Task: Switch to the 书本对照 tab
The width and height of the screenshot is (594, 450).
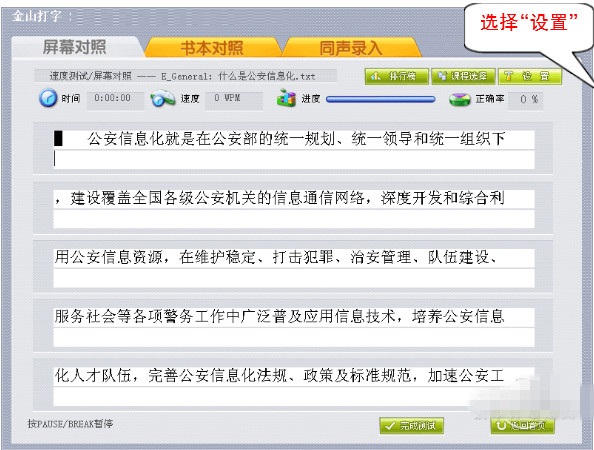Action: point(212,48)
